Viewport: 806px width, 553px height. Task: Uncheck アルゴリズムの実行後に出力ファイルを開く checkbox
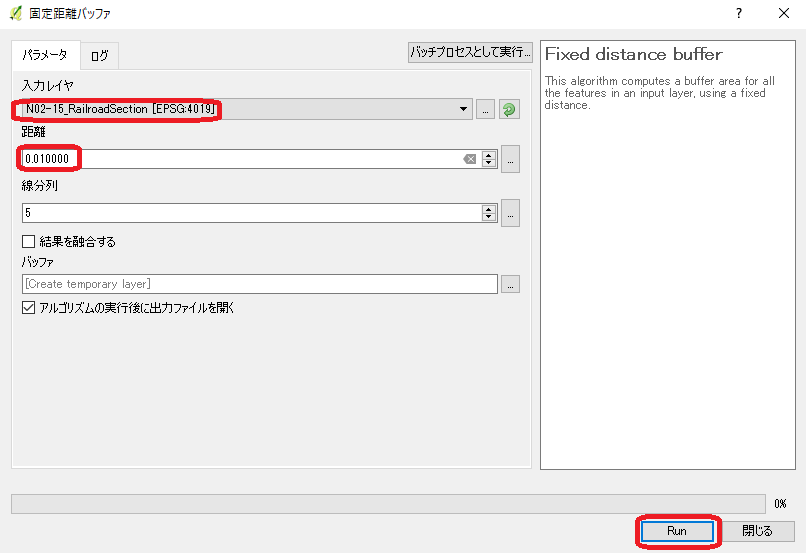click(28, 308)
